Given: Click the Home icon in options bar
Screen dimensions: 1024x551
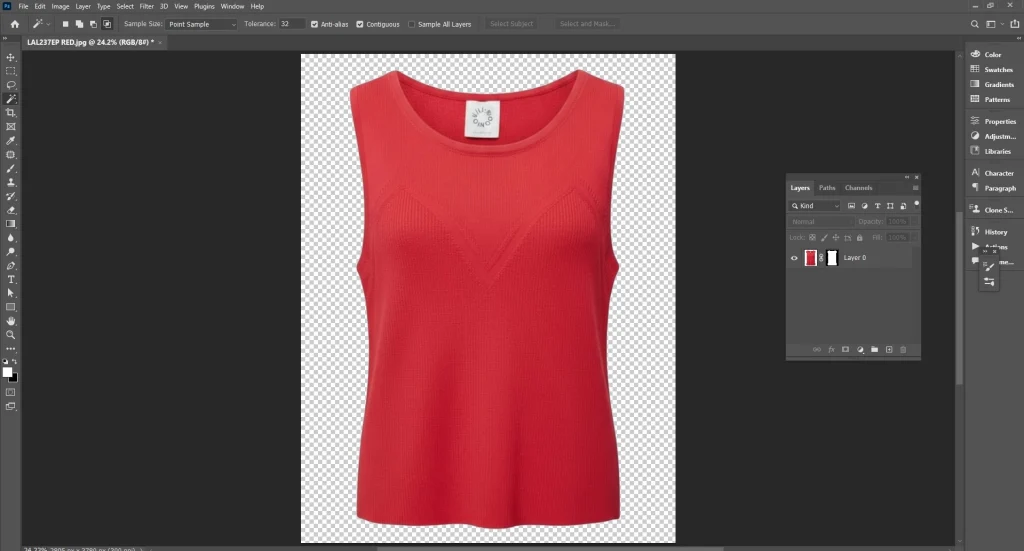Looking at the screenshot, I should point(14,24).
